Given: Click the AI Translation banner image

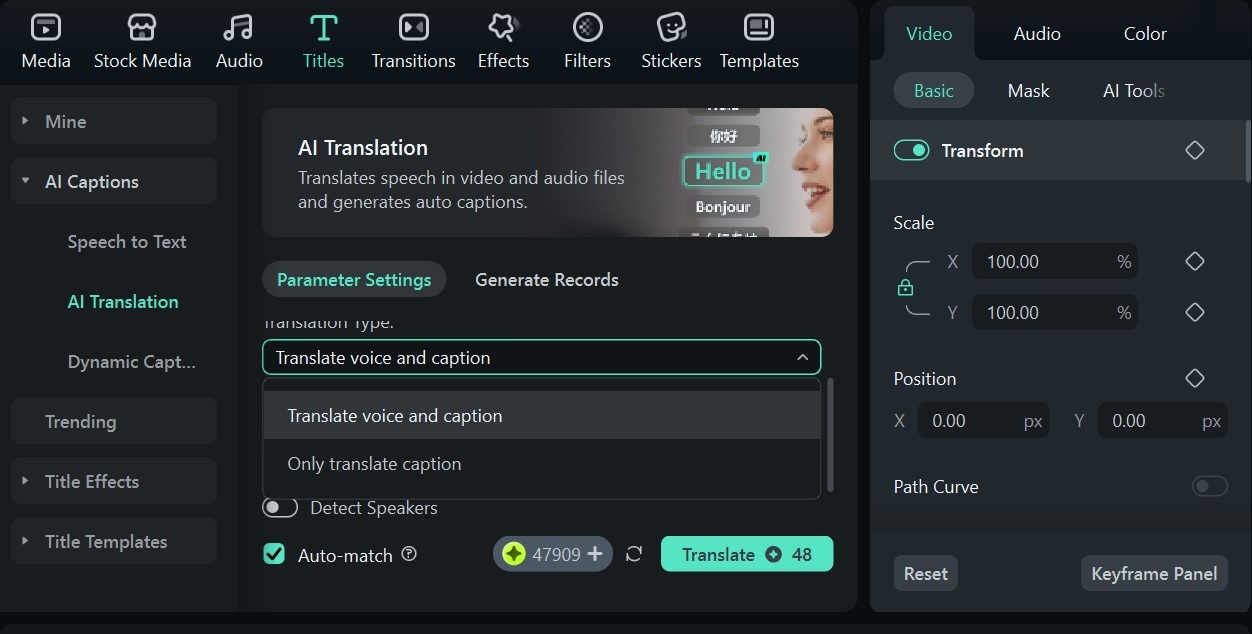Looking at the screenshot, I should [x=547, y=172].
